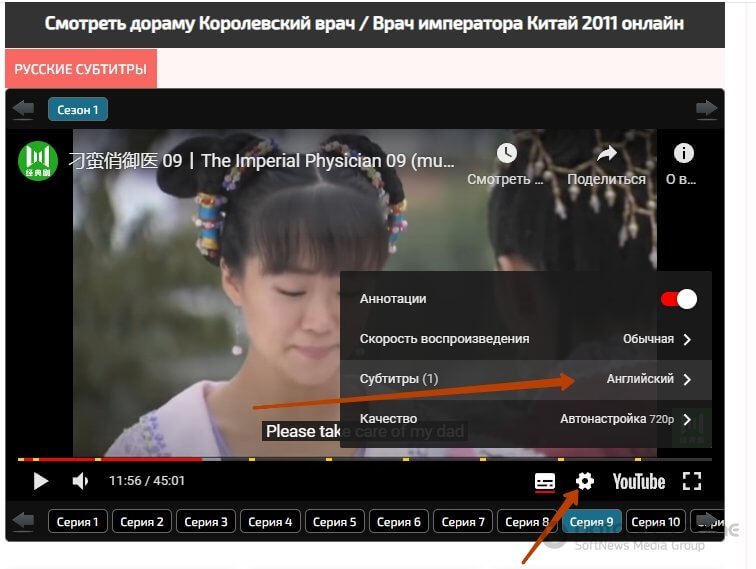Click the Смотреть label under clock
Screen dimensions: 756x569
point(505,179)
